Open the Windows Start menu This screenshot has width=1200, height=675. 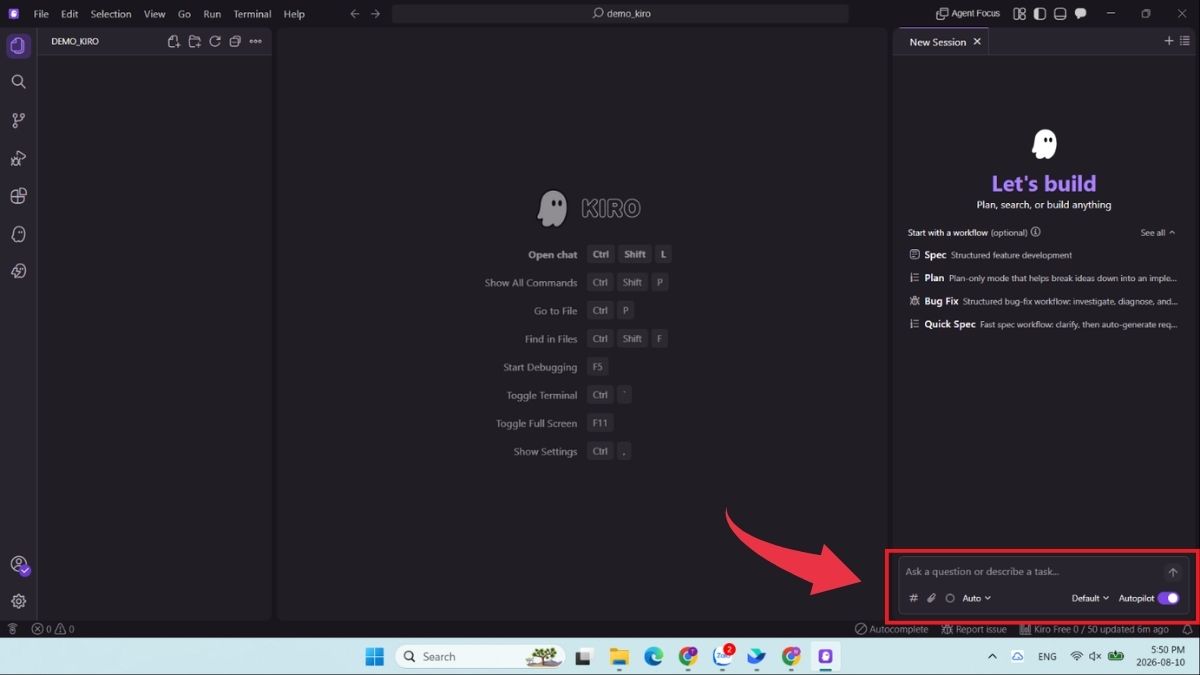[374, 656]
